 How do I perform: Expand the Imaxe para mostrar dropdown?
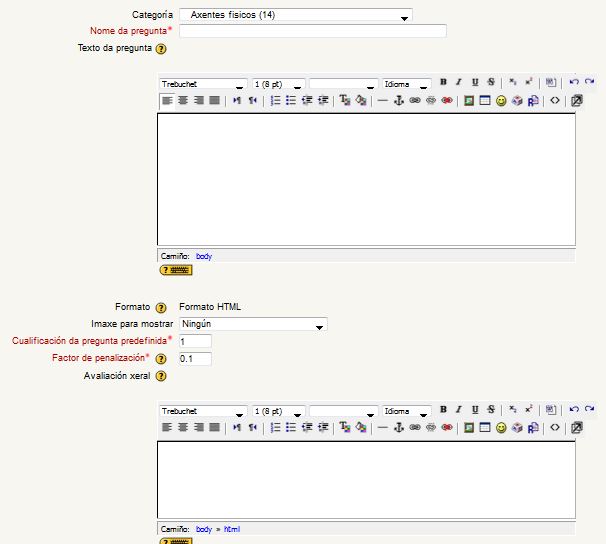click(x=253, y=324)
